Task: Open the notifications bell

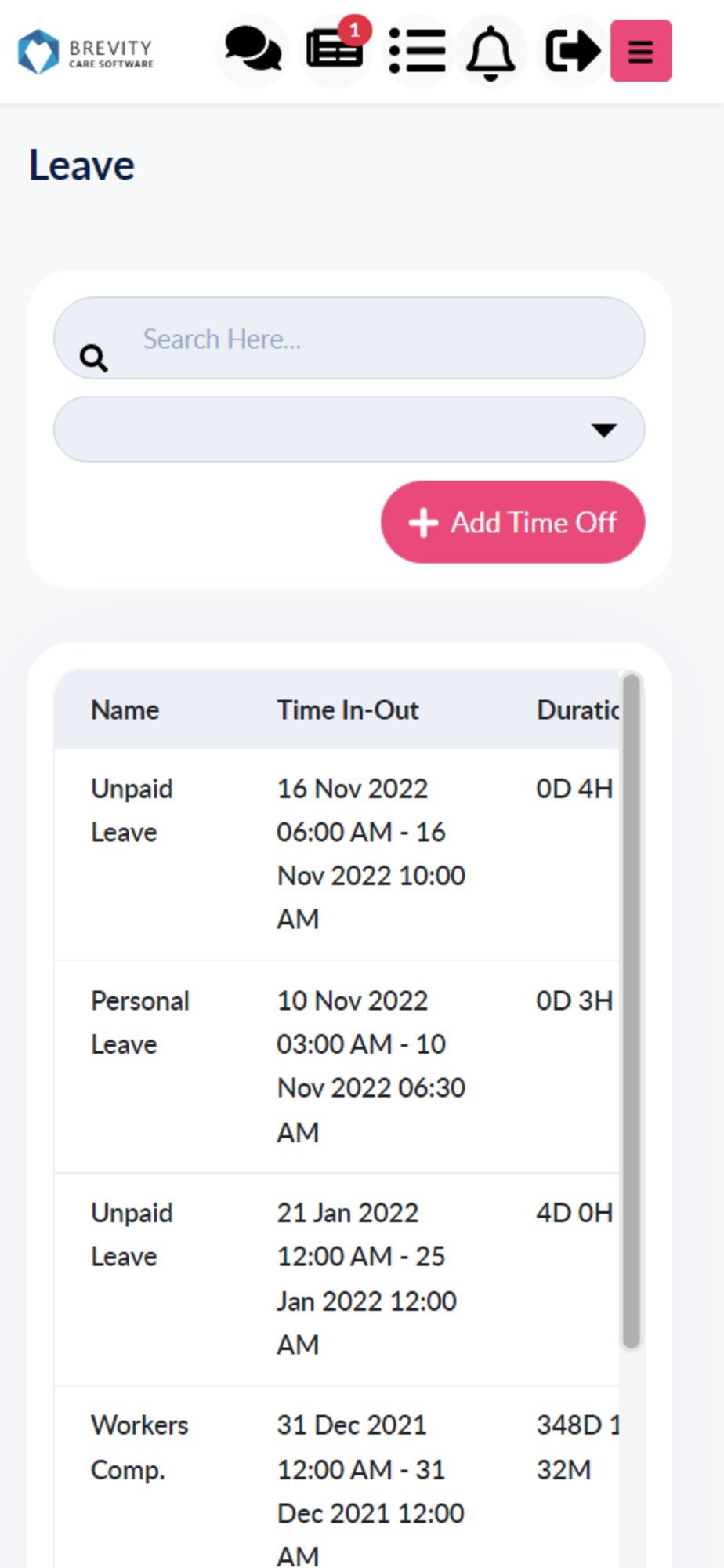Action: coord(491,51)
